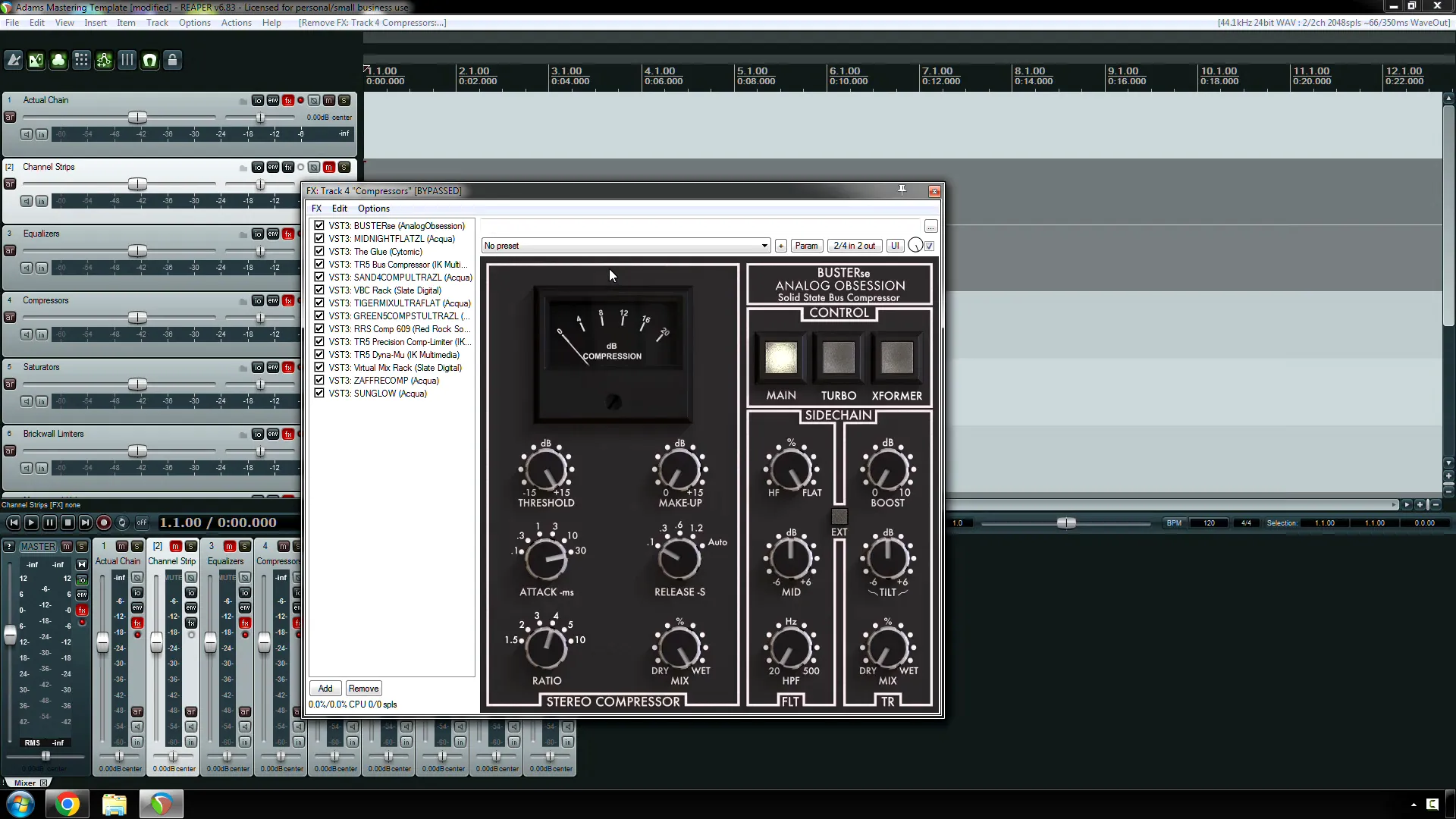
Task: Go to project start transport button
Action: coord(14,522)
